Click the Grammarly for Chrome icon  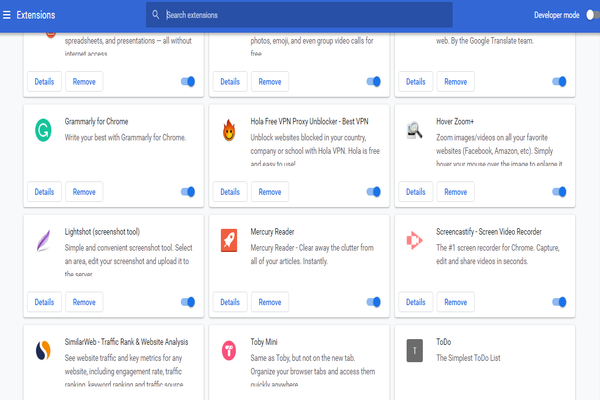click(43, 130)
